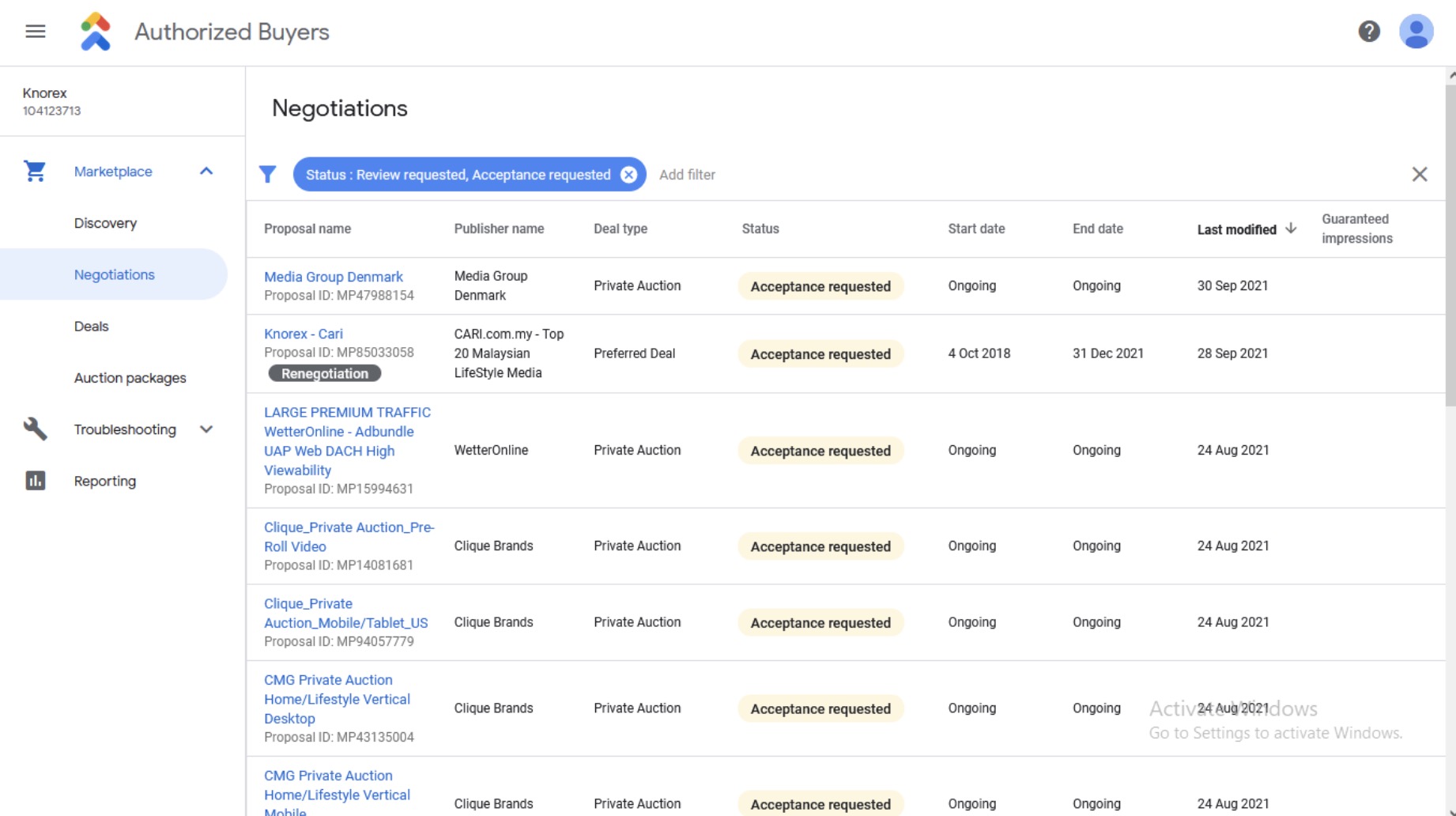
Task: Open the user account avatar
Action: (x=1416, y=32)
